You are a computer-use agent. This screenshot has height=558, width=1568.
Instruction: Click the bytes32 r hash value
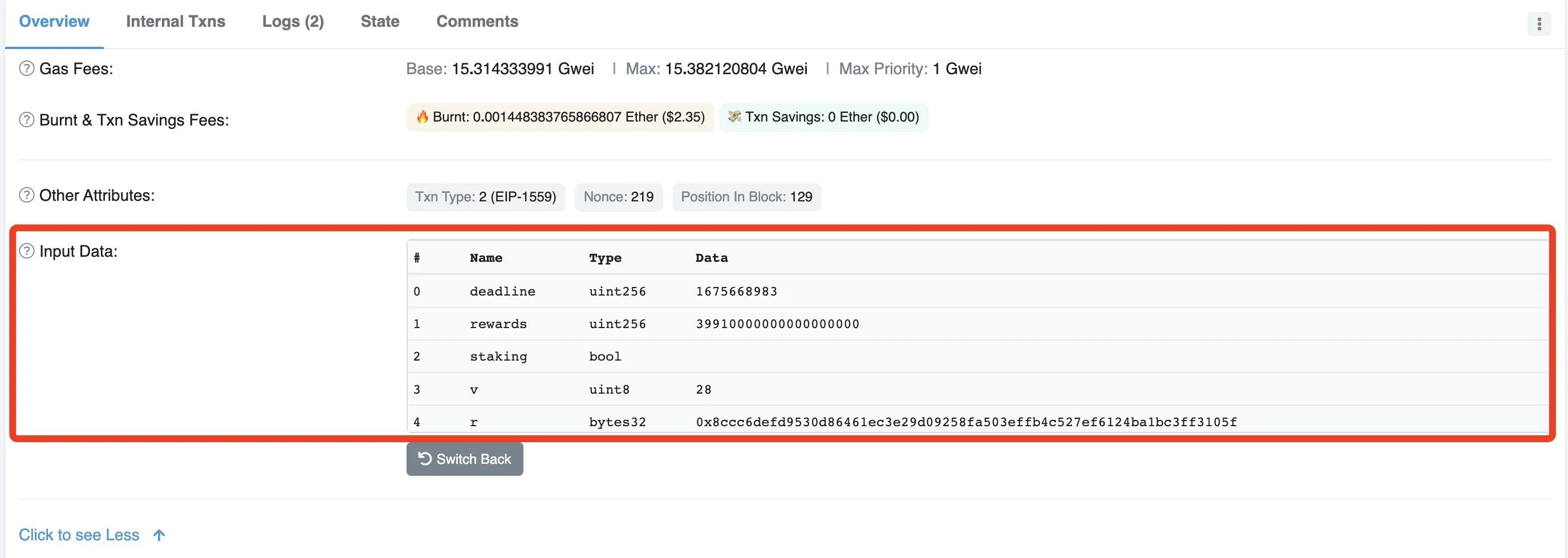pos(966,422)
